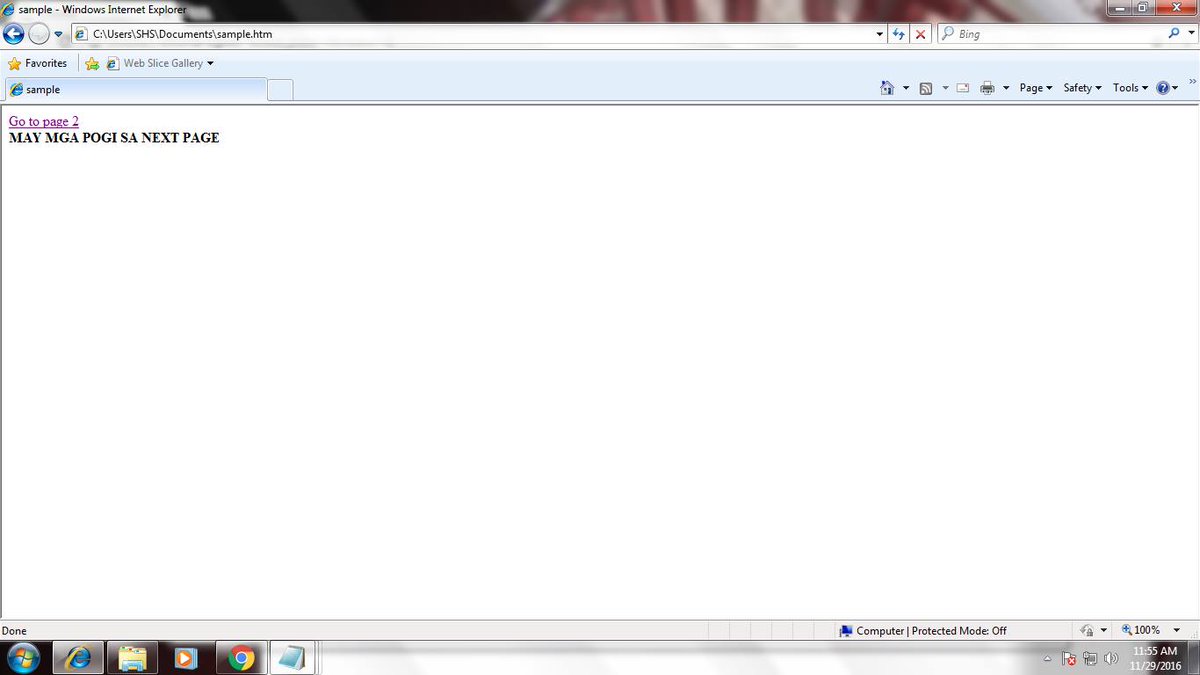Expand the Home button dropdown arrow
1200x675 pixels.
(x=906, y=88)
